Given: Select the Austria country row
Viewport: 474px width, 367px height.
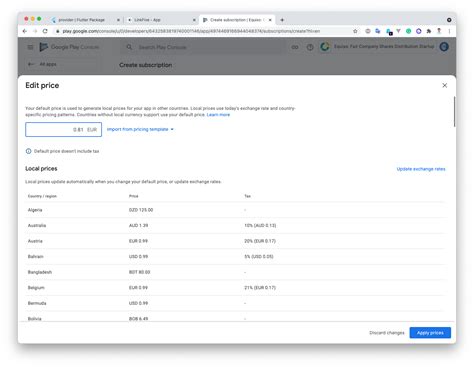Looking at the screenshot, I should click(x=235, y=241).
